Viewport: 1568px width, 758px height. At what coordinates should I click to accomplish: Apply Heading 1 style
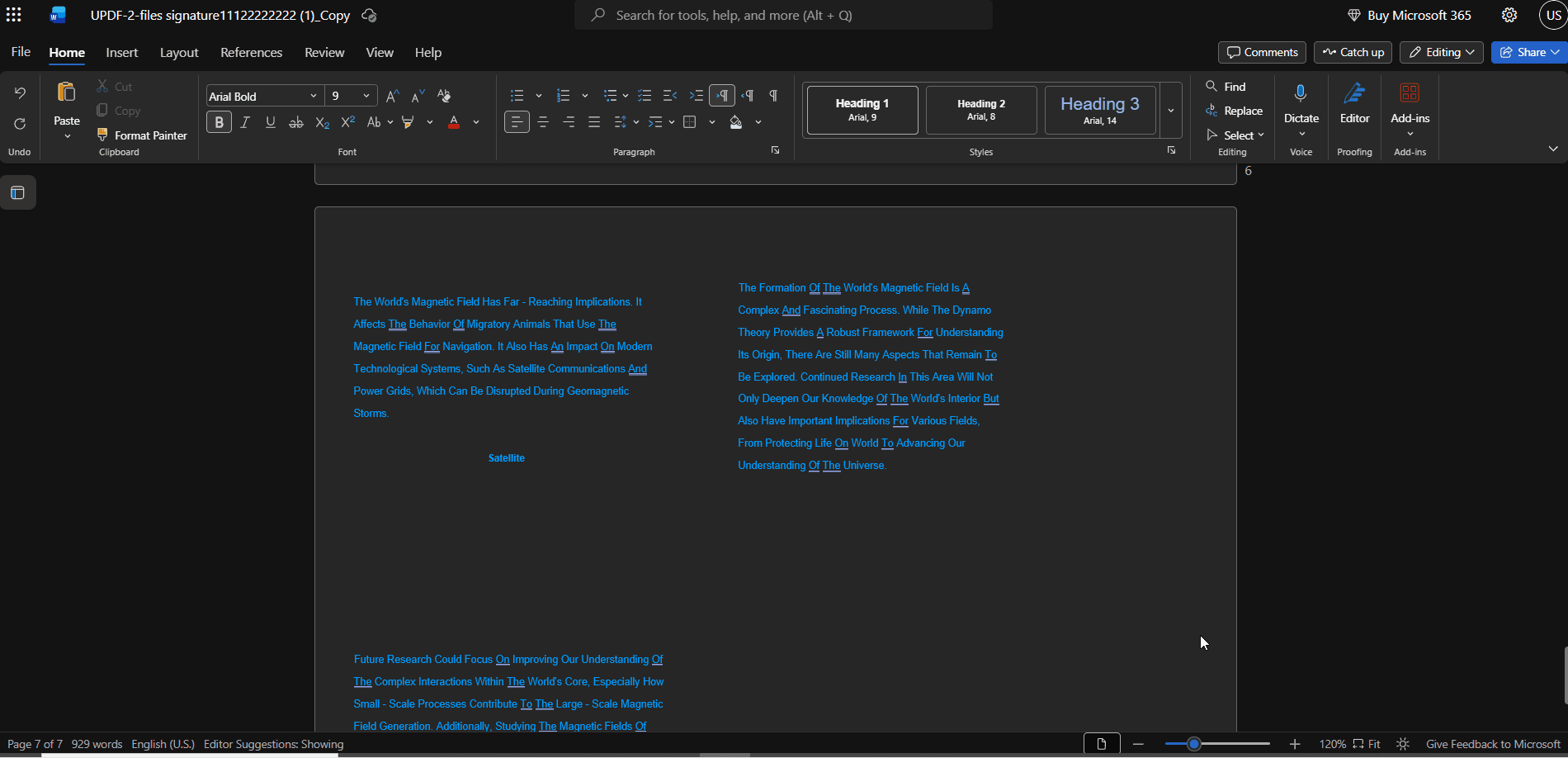862,110
